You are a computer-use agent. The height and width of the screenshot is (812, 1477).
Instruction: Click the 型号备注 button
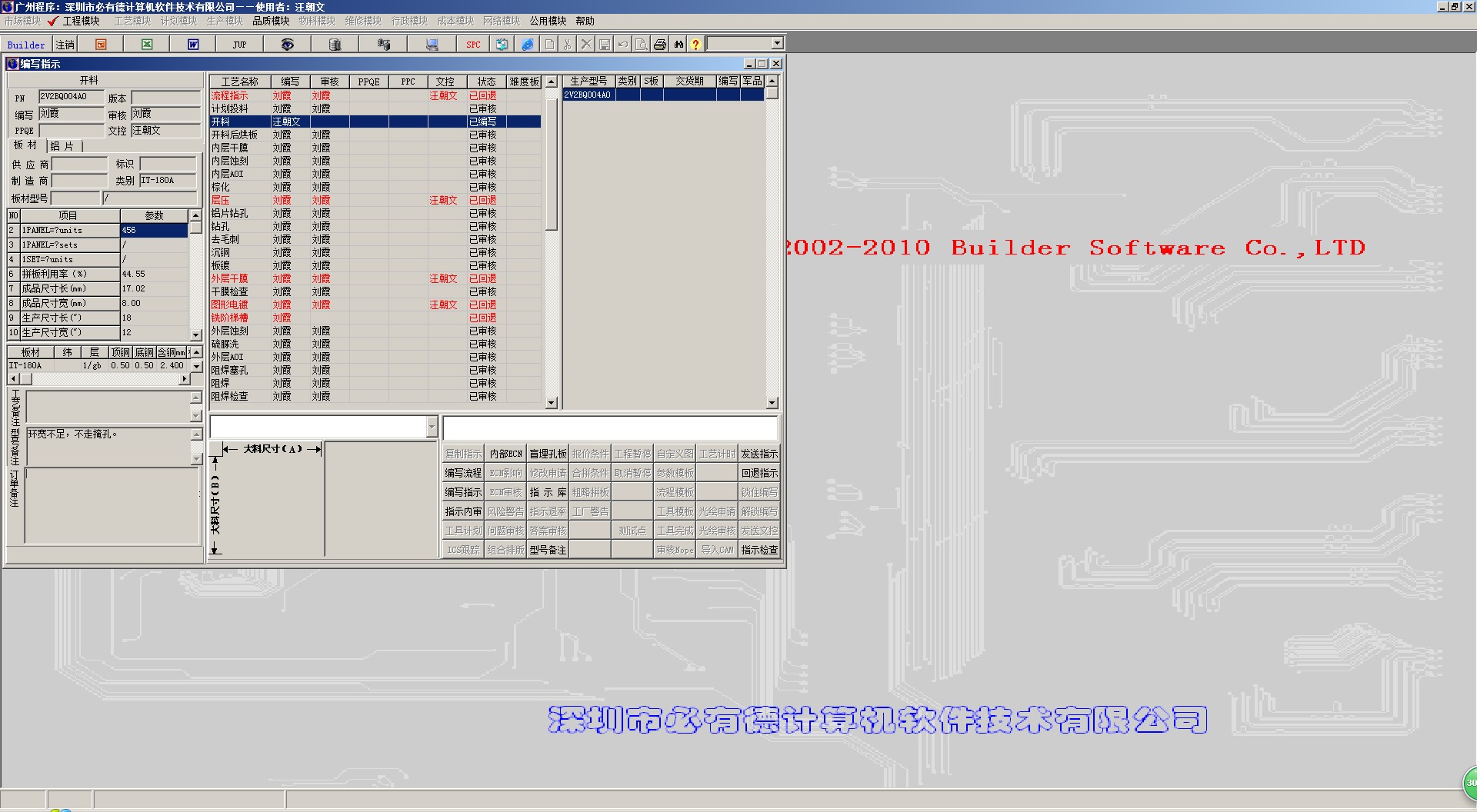click(548, 550)
